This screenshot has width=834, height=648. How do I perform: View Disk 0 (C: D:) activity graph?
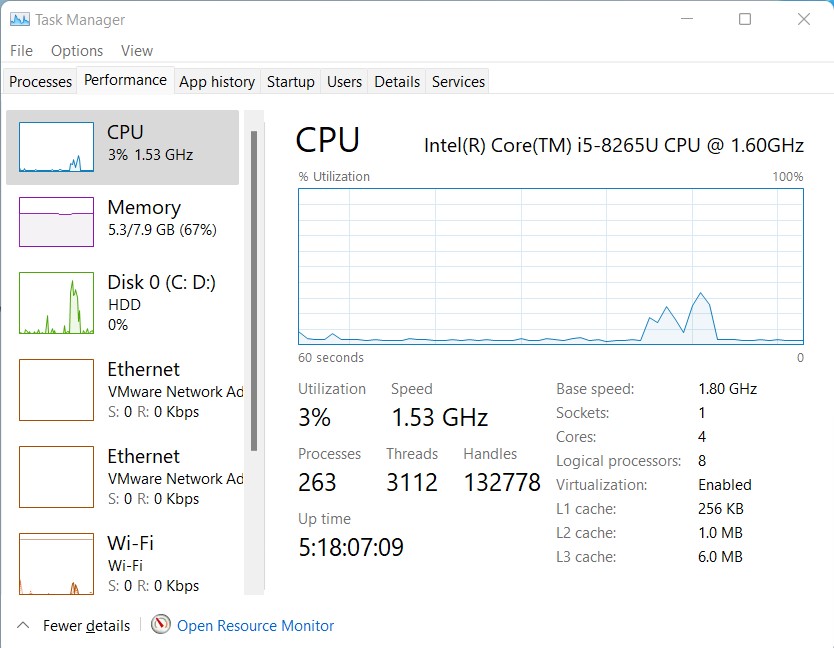pyautogui.click(x=120, y=295)
